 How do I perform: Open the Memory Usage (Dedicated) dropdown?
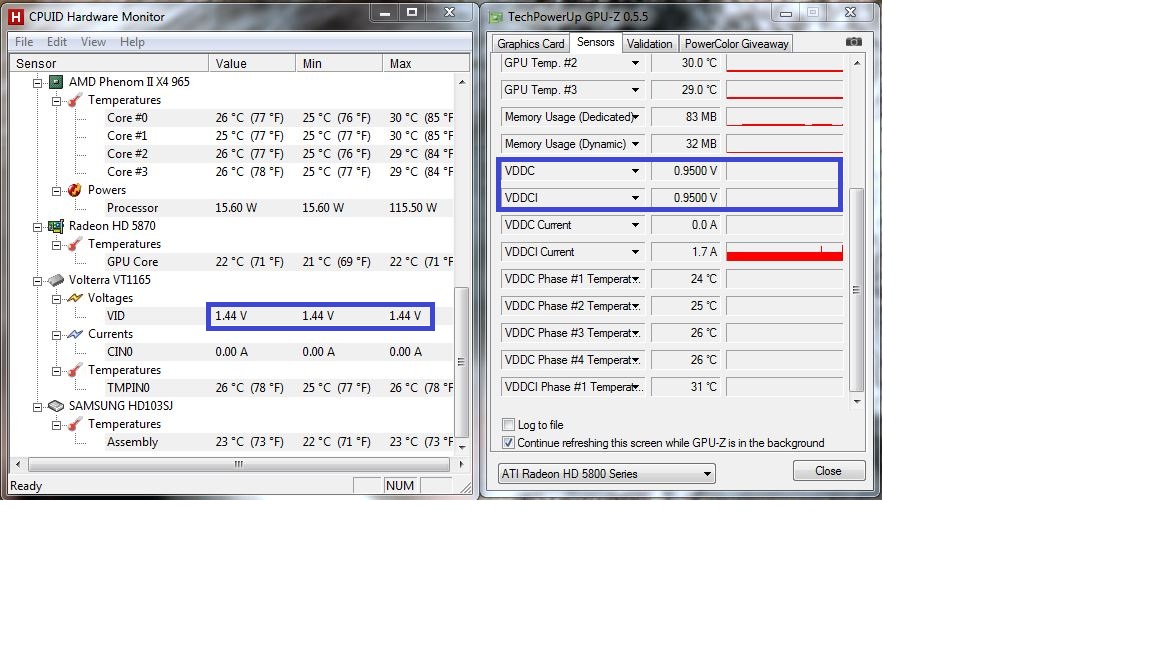(635, 117)
